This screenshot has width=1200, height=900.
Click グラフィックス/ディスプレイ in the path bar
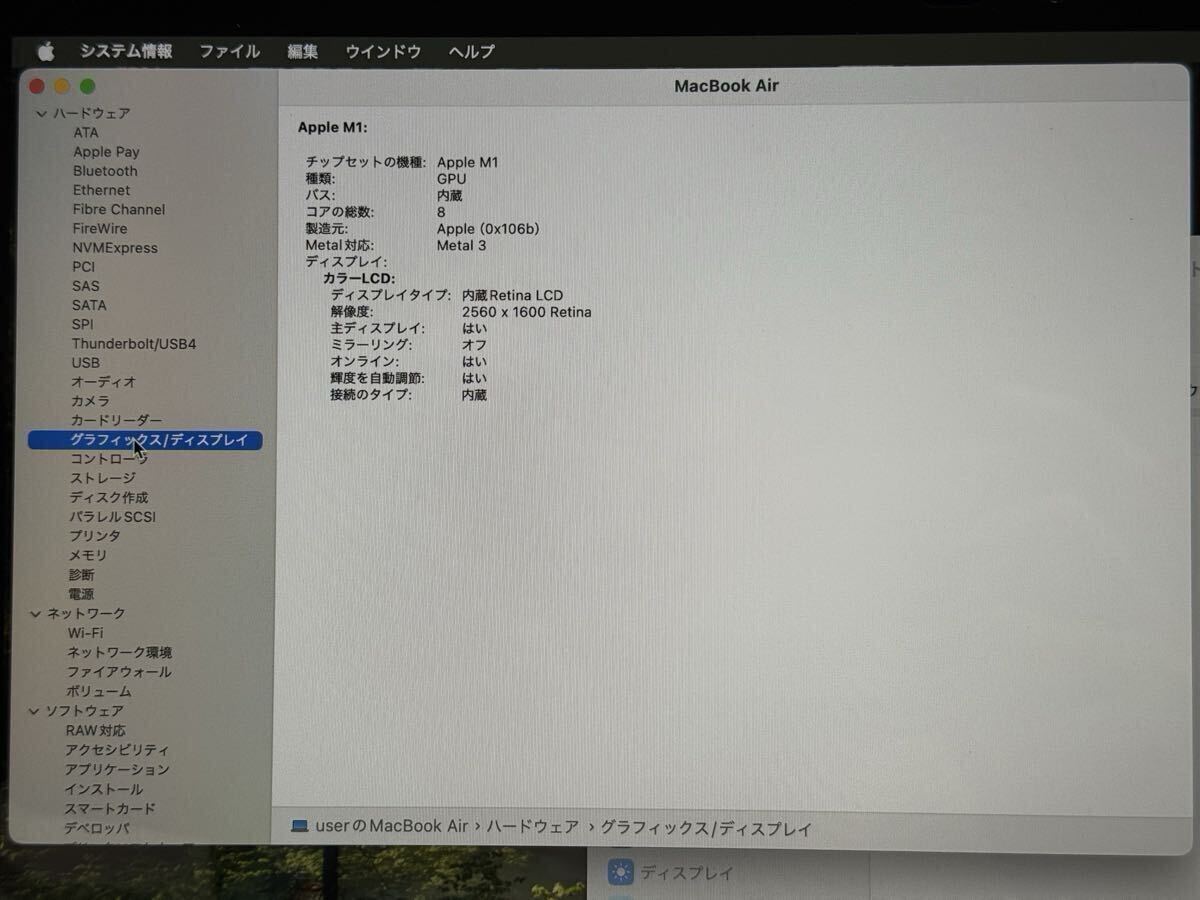[x=706, y=828]
